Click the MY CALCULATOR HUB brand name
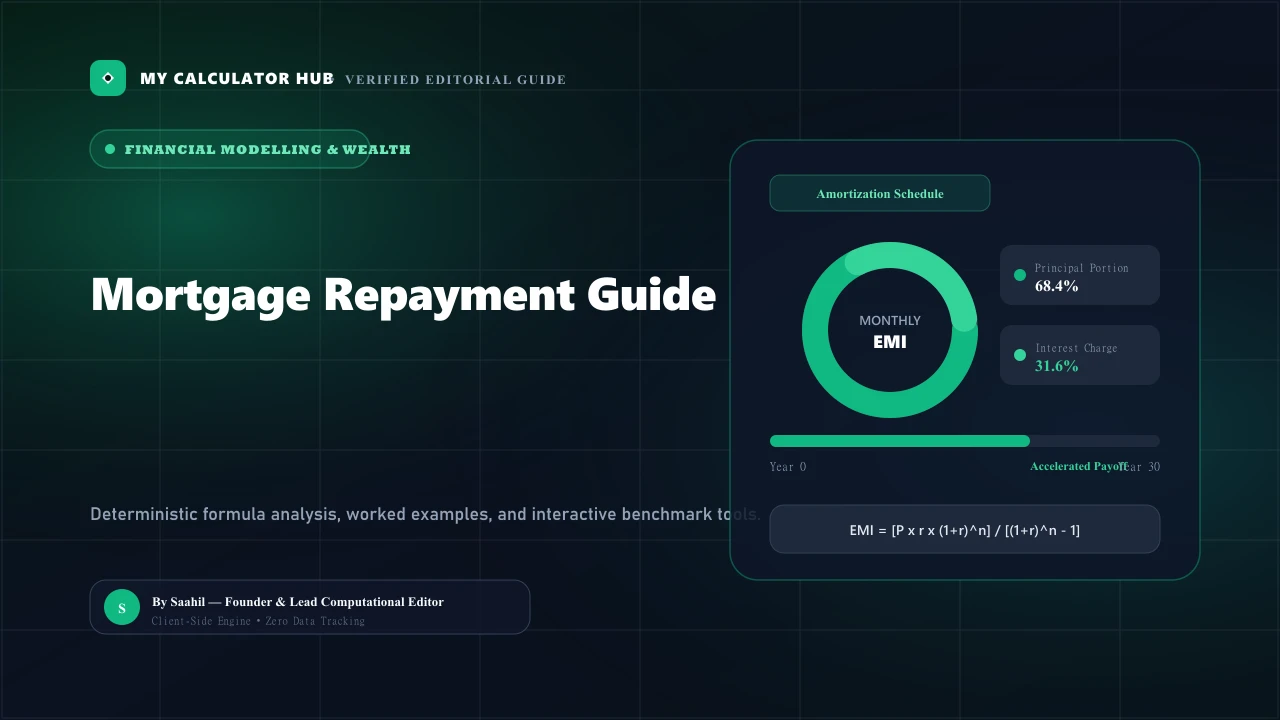 (x=237, y=79)
